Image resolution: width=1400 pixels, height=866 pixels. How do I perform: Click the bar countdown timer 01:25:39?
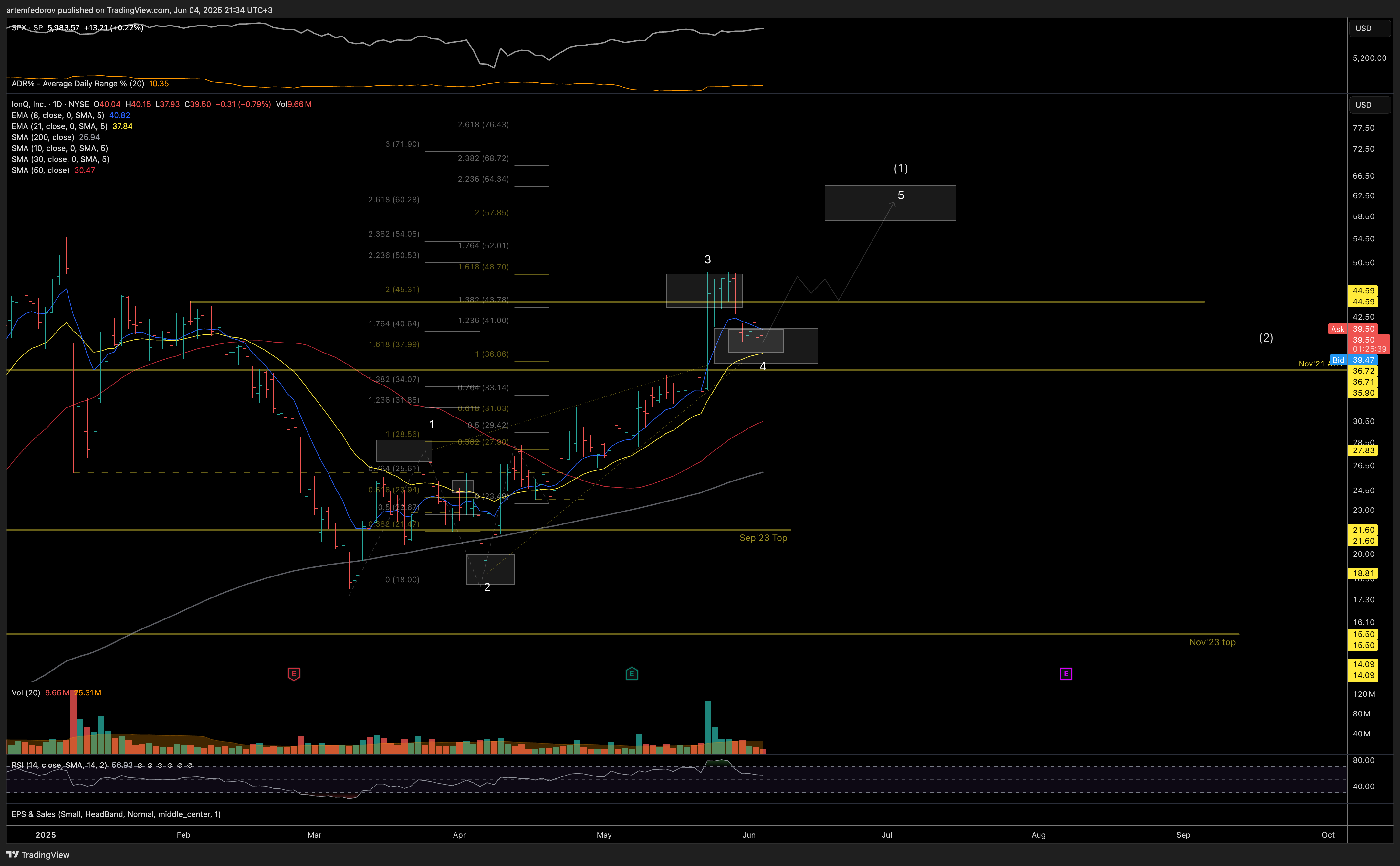tap(1369, 349)
